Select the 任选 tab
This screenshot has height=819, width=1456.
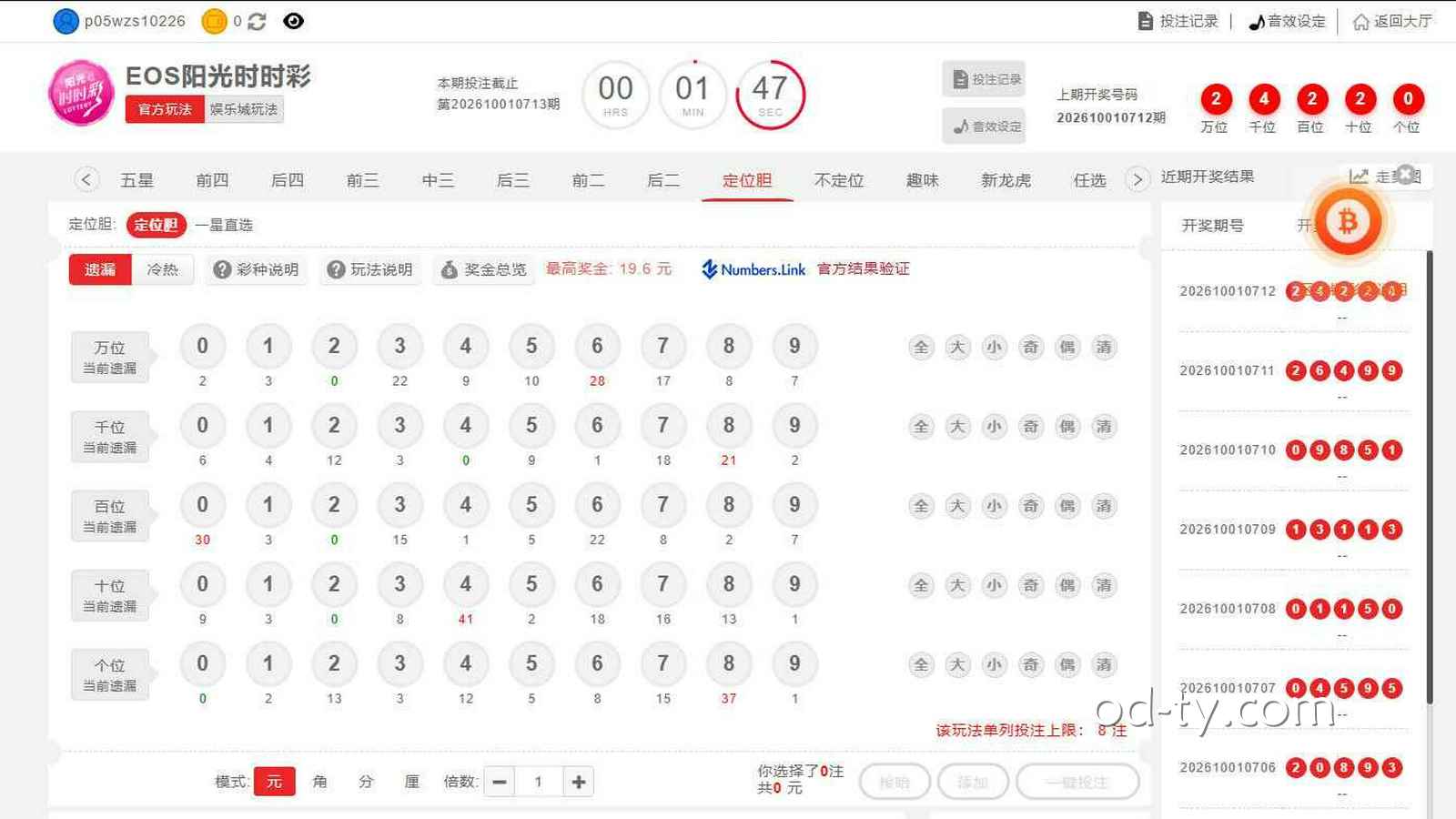point(1089,180)
